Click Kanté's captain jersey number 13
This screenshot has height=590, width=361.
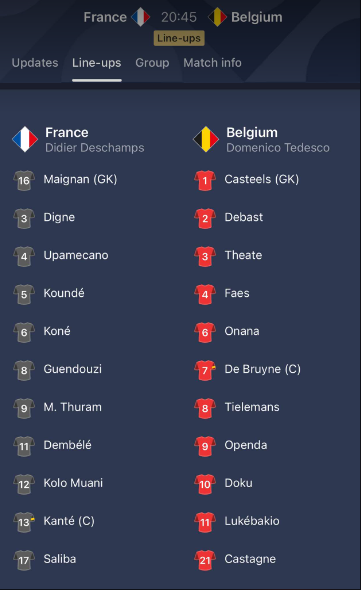(24, 522)
